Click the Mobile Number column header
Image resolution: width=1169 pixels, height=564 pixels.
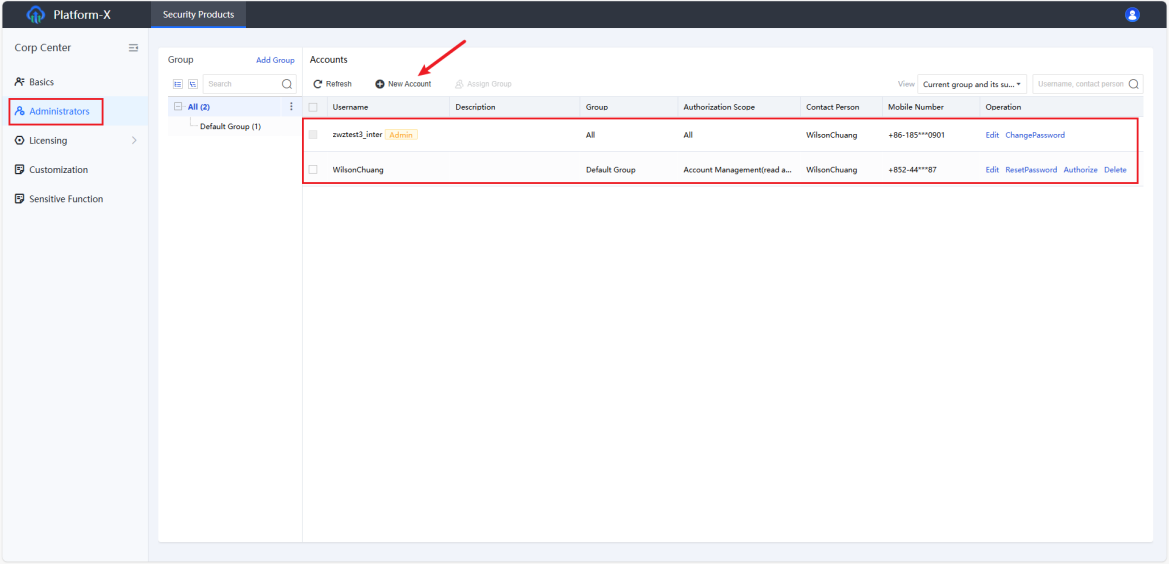pos(916,107)
